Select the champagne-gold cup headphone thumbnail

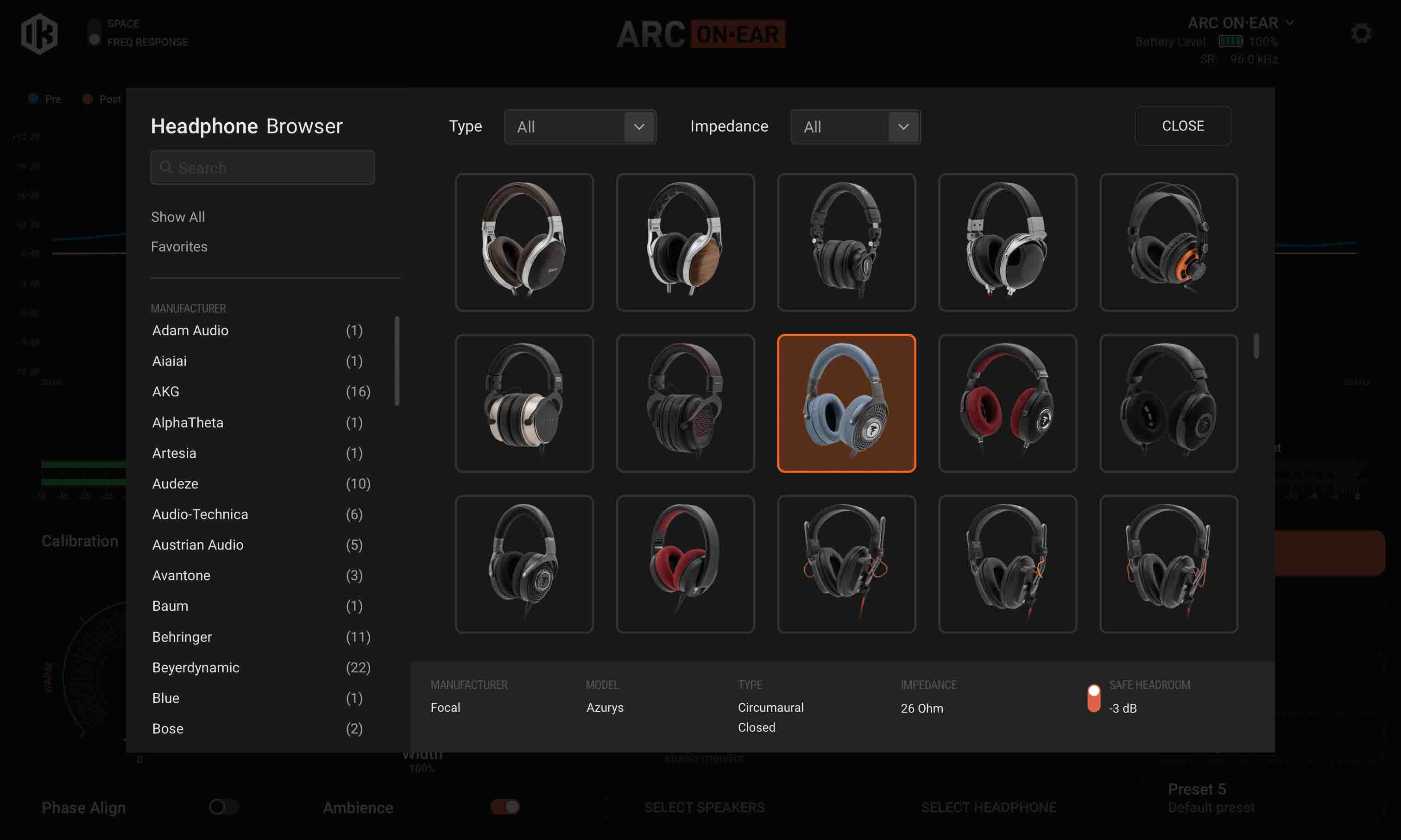[x=524, y=403]
